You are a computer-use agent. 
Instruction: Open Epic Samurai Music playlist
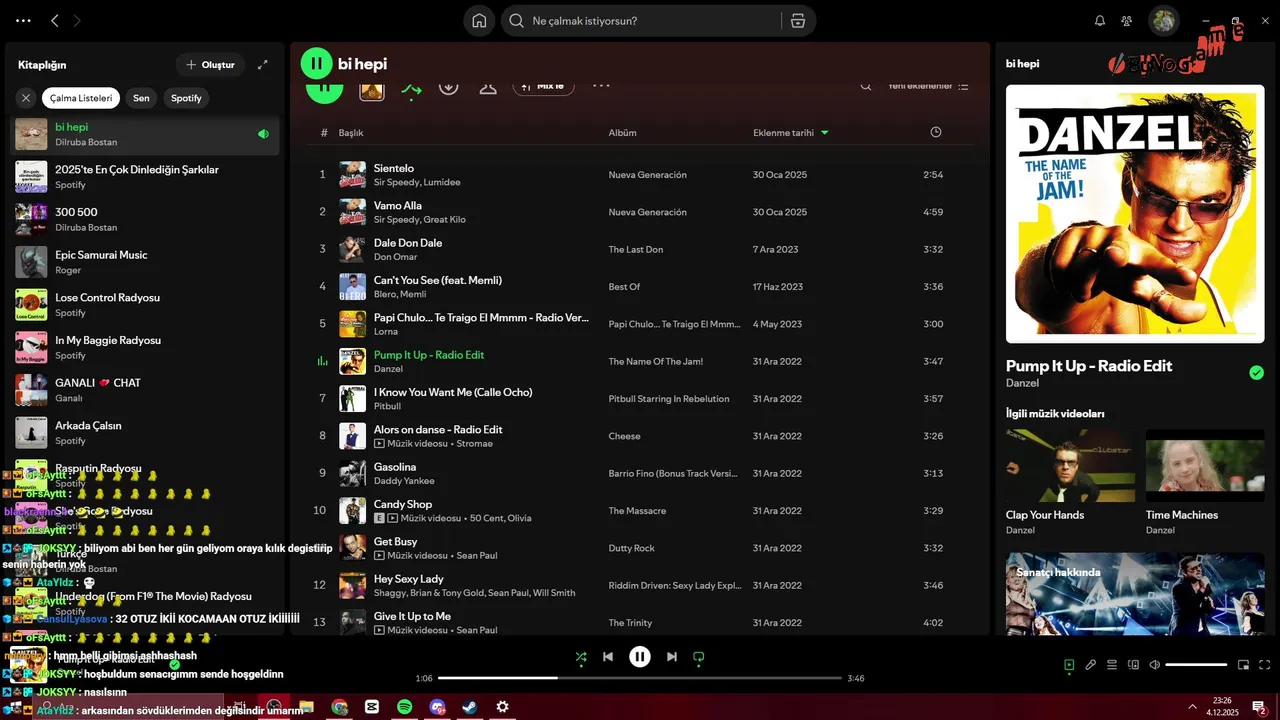point(145,262)
